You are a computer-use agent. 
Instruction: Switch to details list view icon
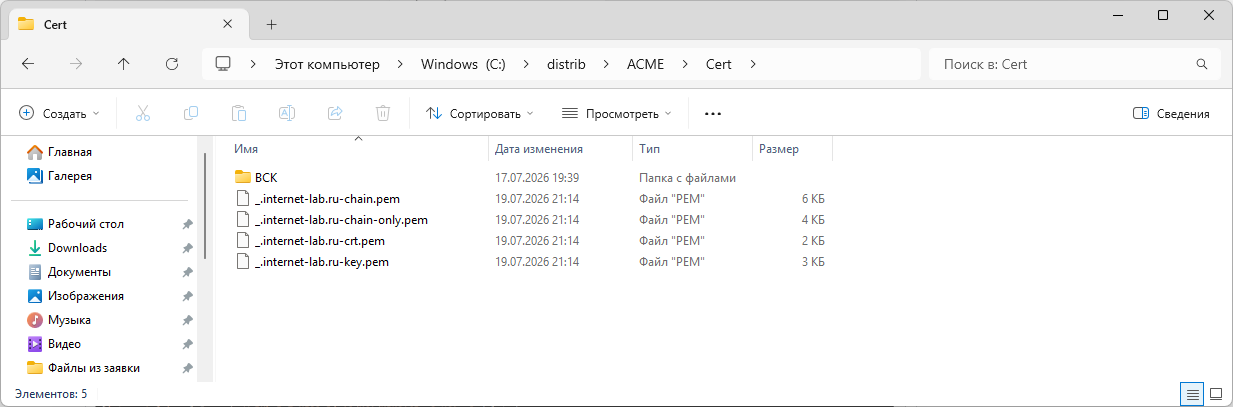point(1193,394)
